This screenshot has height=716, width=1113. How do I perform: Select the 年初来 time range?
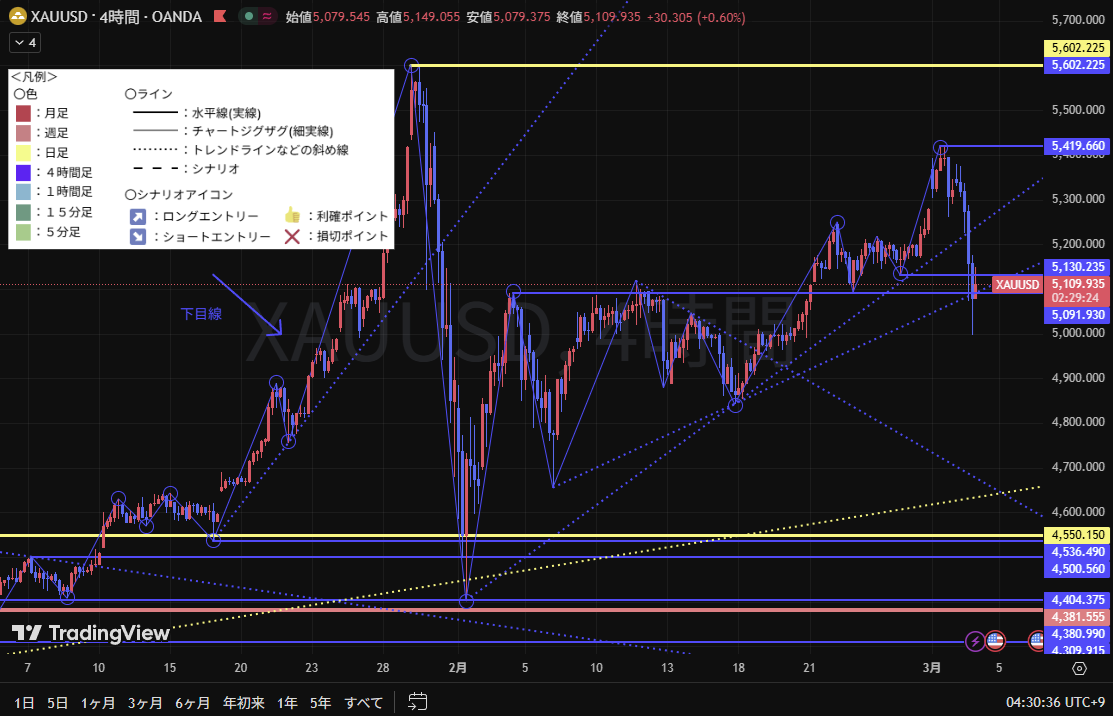[x=243, y=702]
